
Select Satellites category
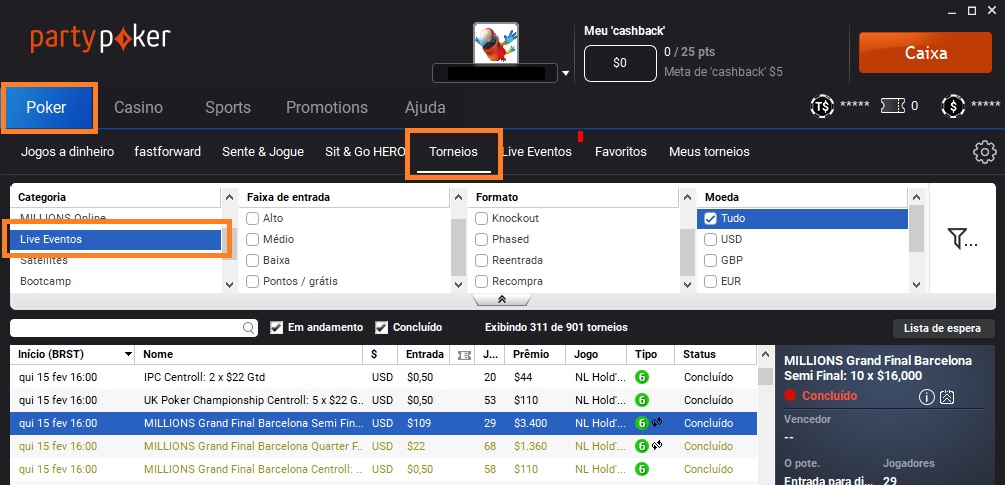pos(116,261)
